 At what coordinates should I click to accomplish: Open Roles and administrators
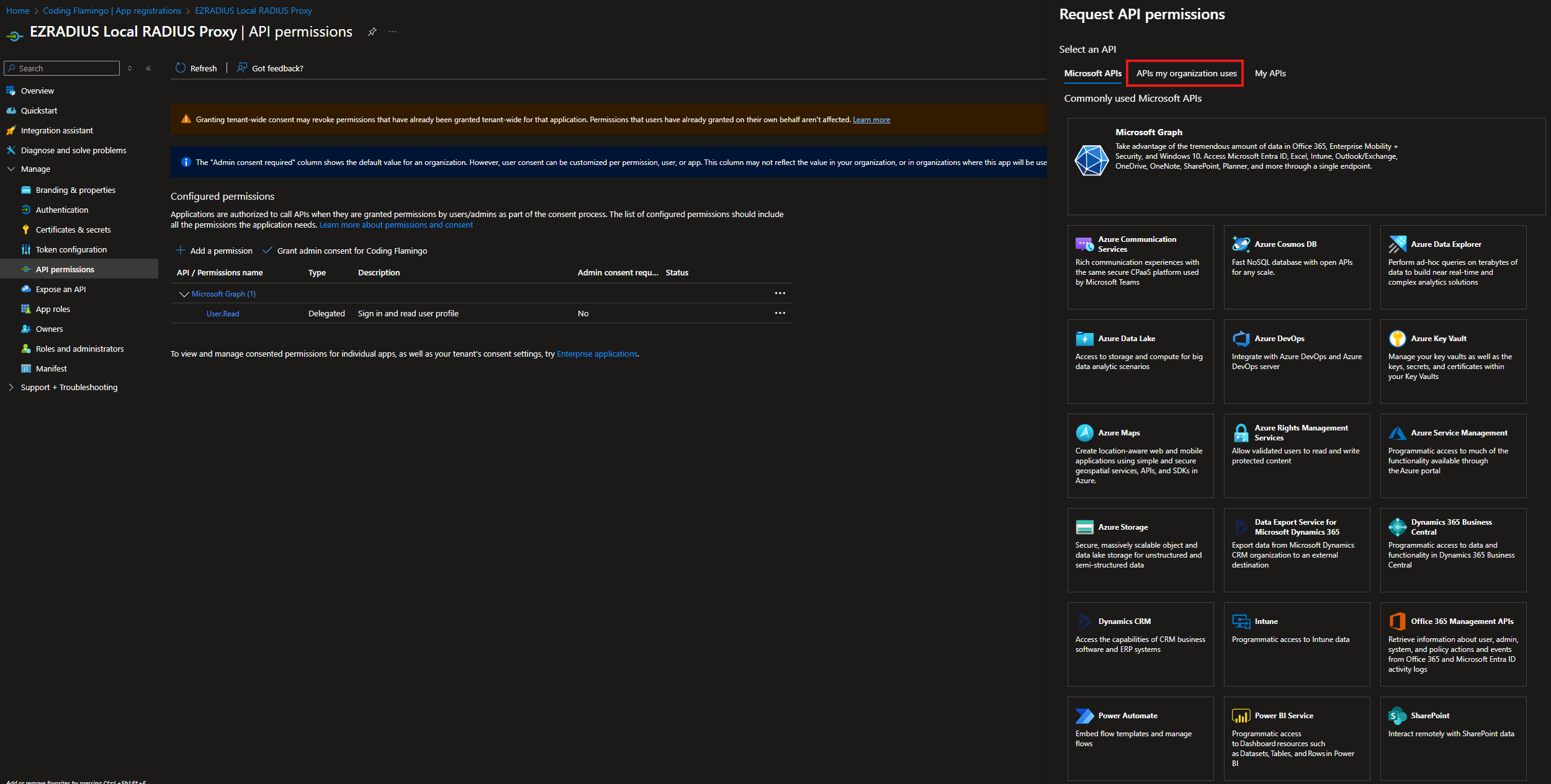pos(79,349)
